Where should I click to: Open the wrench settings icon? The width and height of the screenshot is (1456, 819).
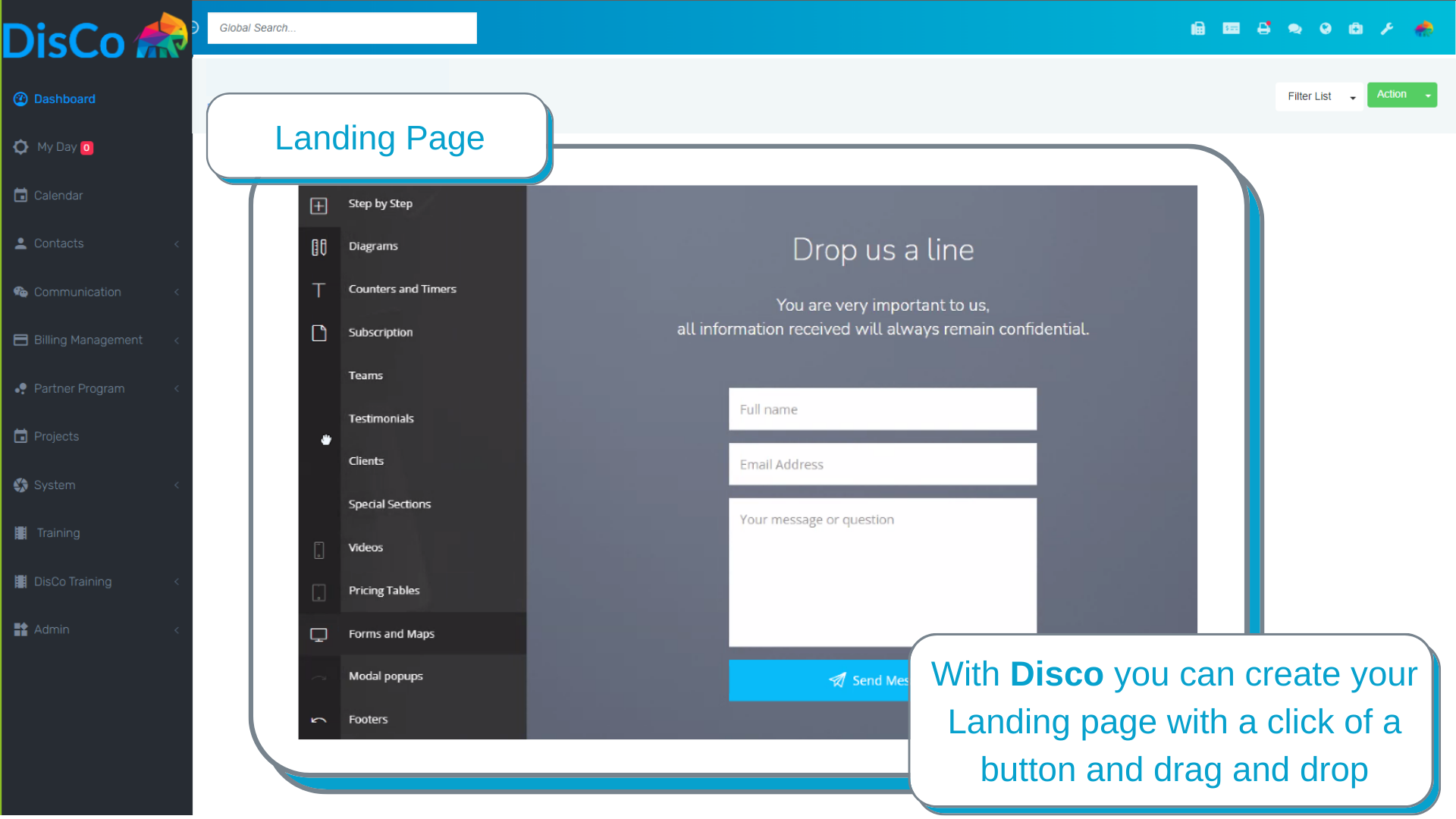1387,29
